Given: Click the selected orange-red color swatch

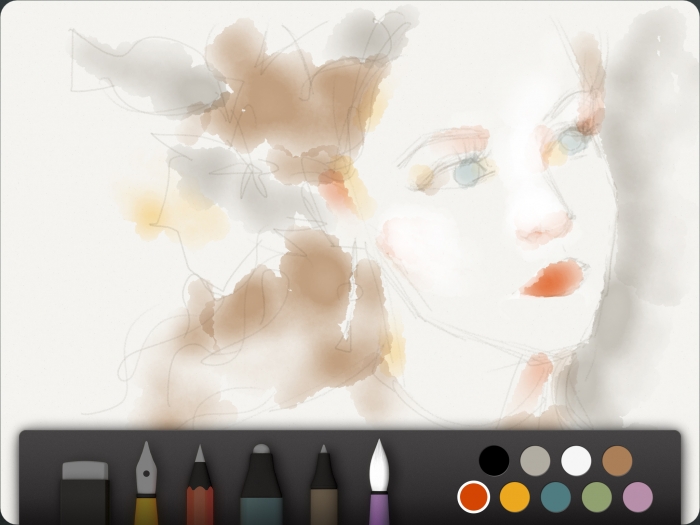Looking at the screenshot, I should [x=473, y=496].
